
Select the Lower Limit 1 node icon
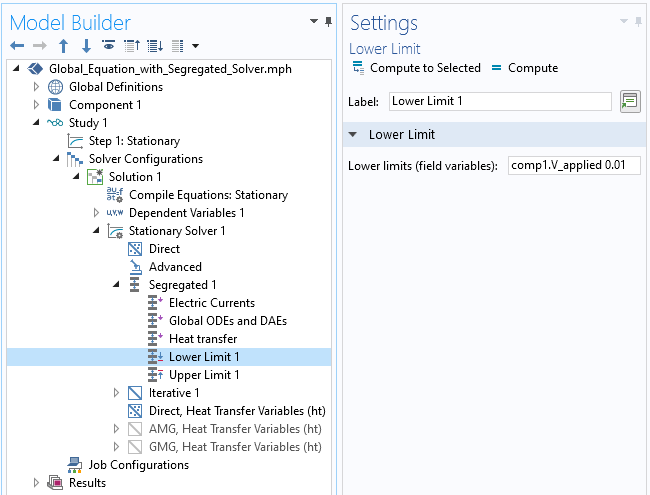[x=155, y=357]
